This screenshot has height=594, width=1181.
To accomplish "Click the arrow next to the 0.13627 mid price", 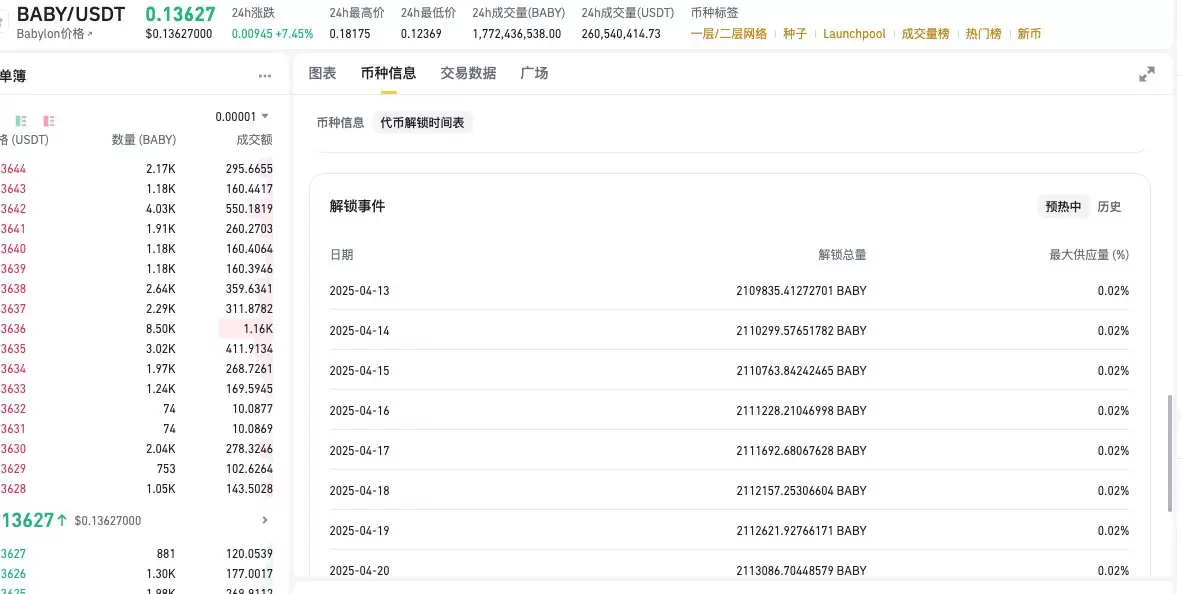I will [x=265, y=520].
